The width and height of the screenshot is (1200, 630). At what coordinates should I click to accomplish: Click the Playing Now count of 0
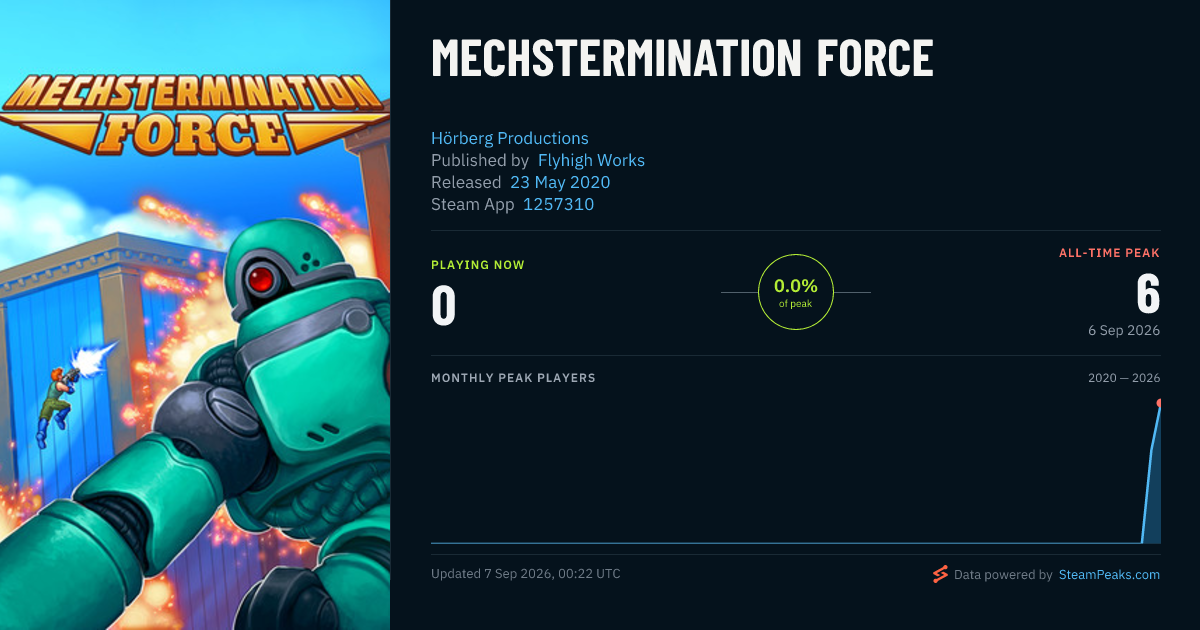click(x=444, y=306)
